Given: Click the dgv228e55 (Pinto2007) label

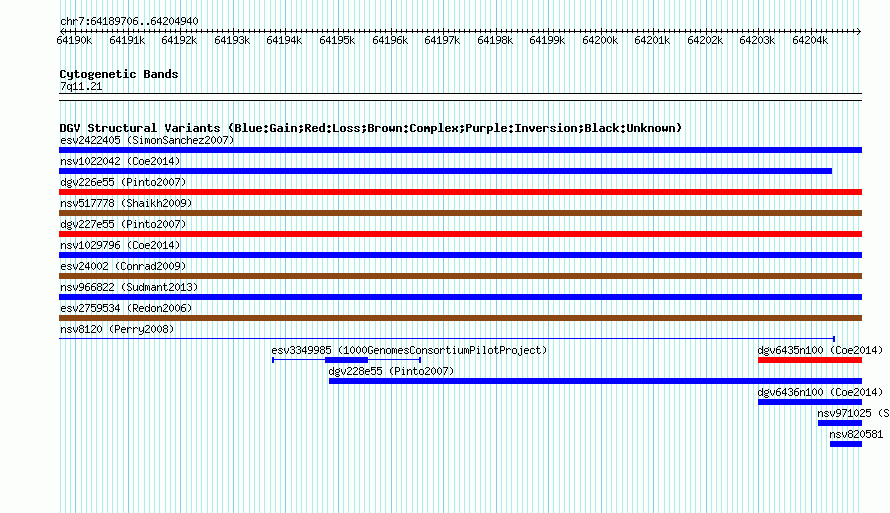Looking at the screenshot, I should tap(391, 371).
